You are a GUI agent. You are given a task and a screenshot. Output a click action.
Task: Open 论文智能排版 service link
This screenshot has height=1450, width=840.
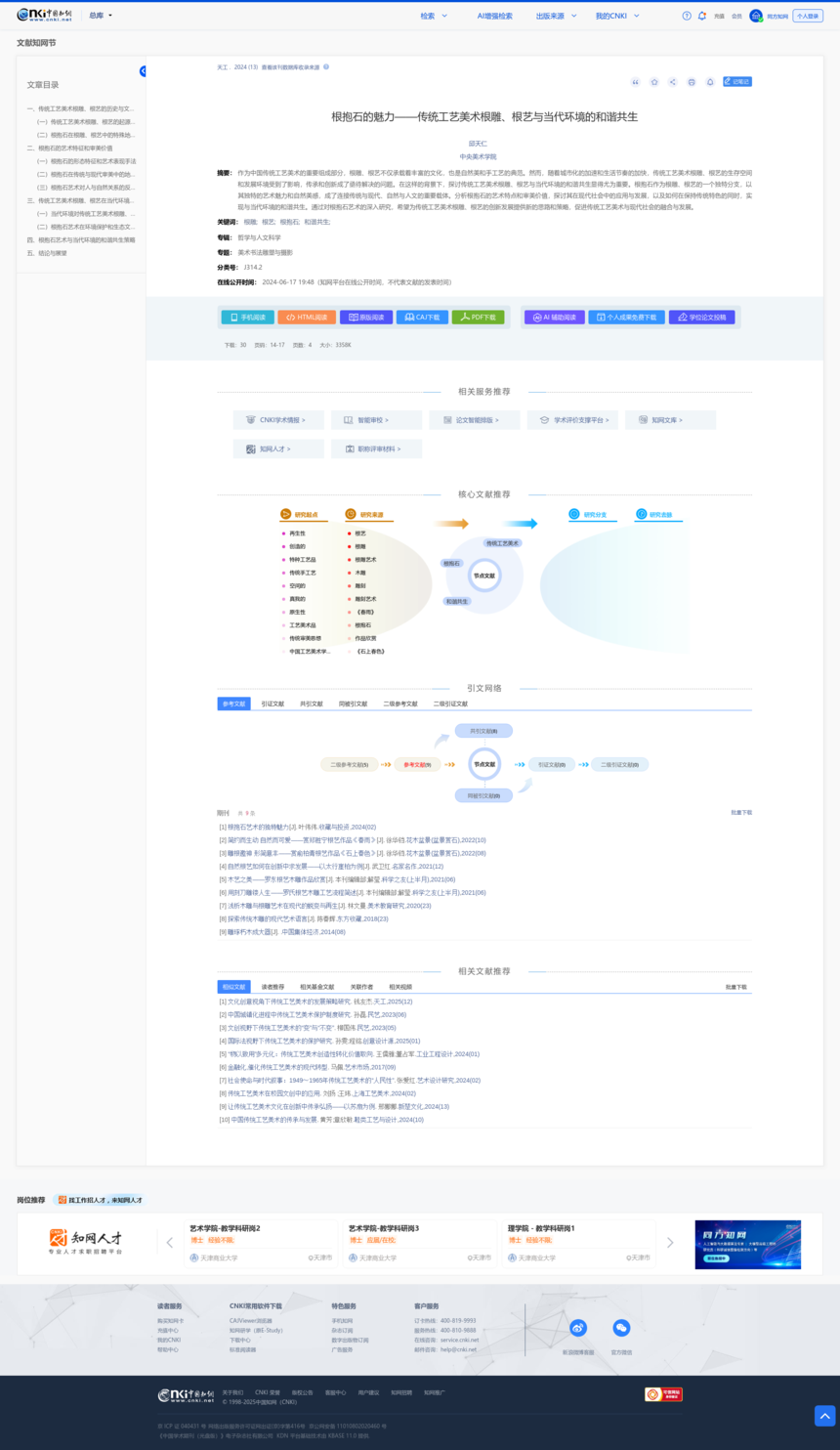point(475,420)
